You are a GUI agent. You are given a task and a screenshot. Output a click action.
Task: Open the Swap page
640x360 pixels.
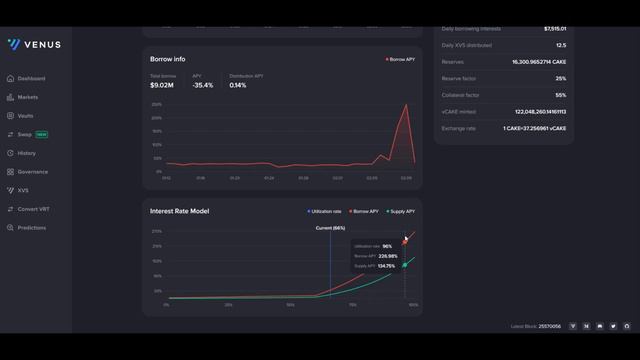pyautogui.click(x=24, y=134)
